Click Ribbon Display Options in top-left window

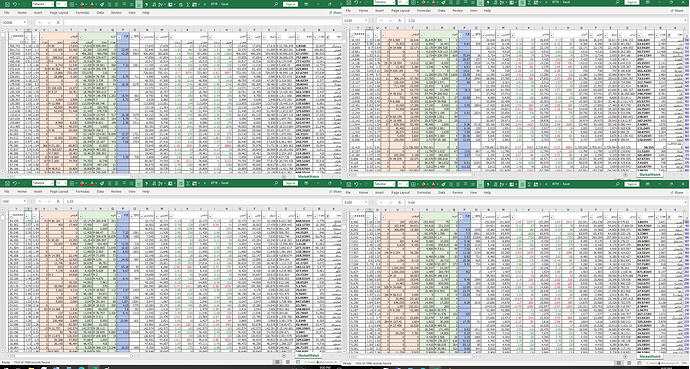click(306, 4)
